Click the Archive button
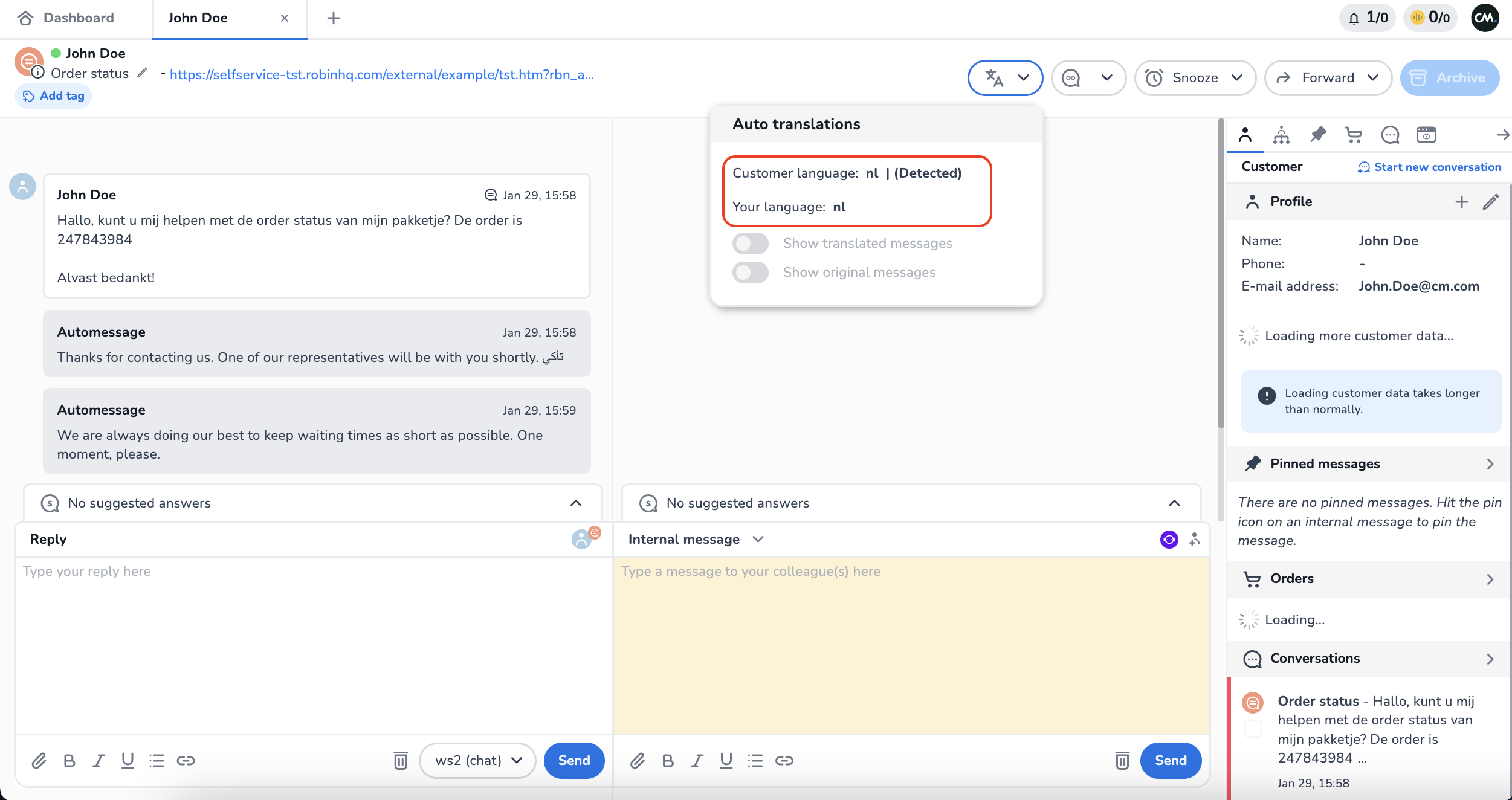This screenshot has height=800, width=1512. 1449,77
